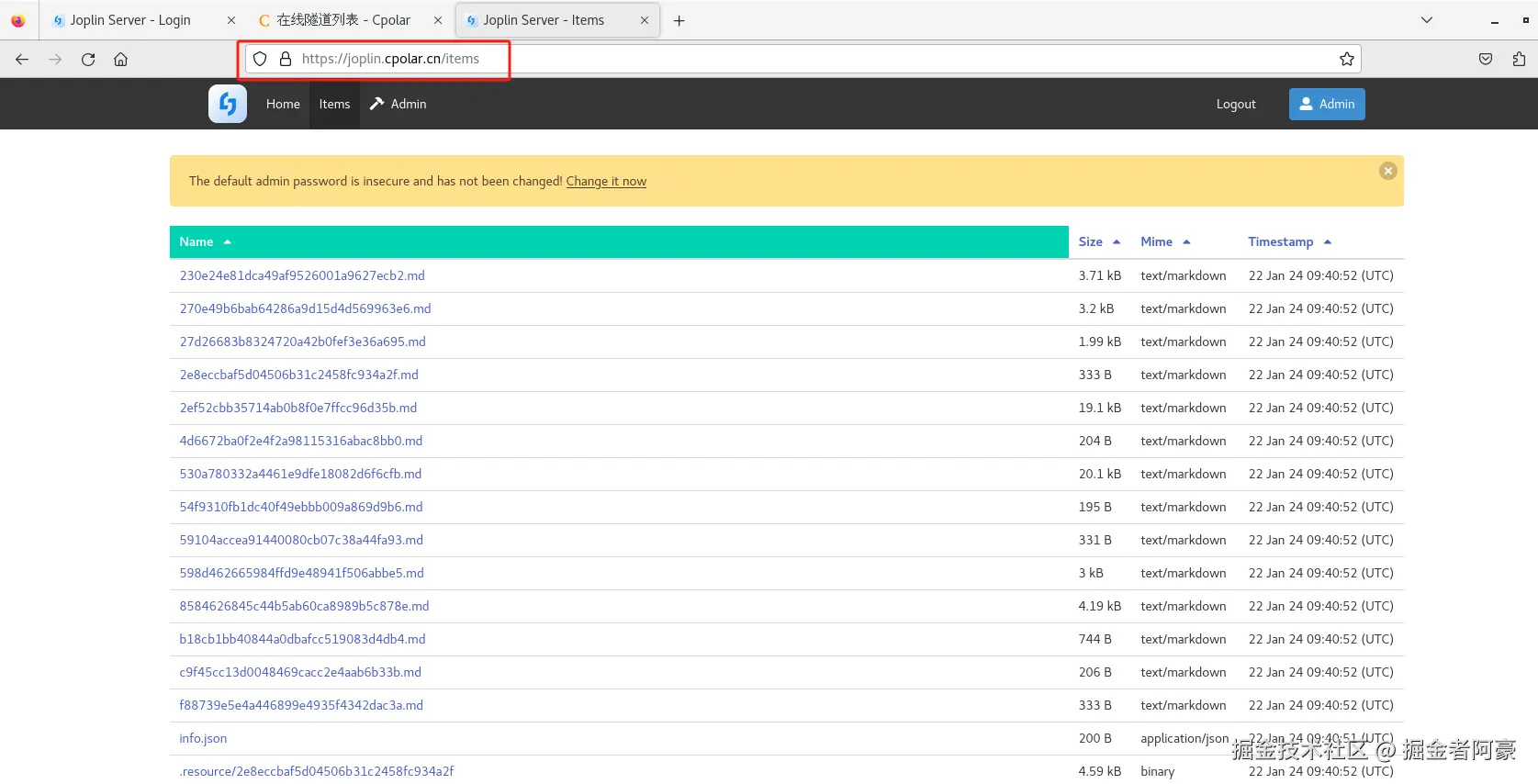
Task: Click the Joplin logo in navbar
Action: (227, 104)
